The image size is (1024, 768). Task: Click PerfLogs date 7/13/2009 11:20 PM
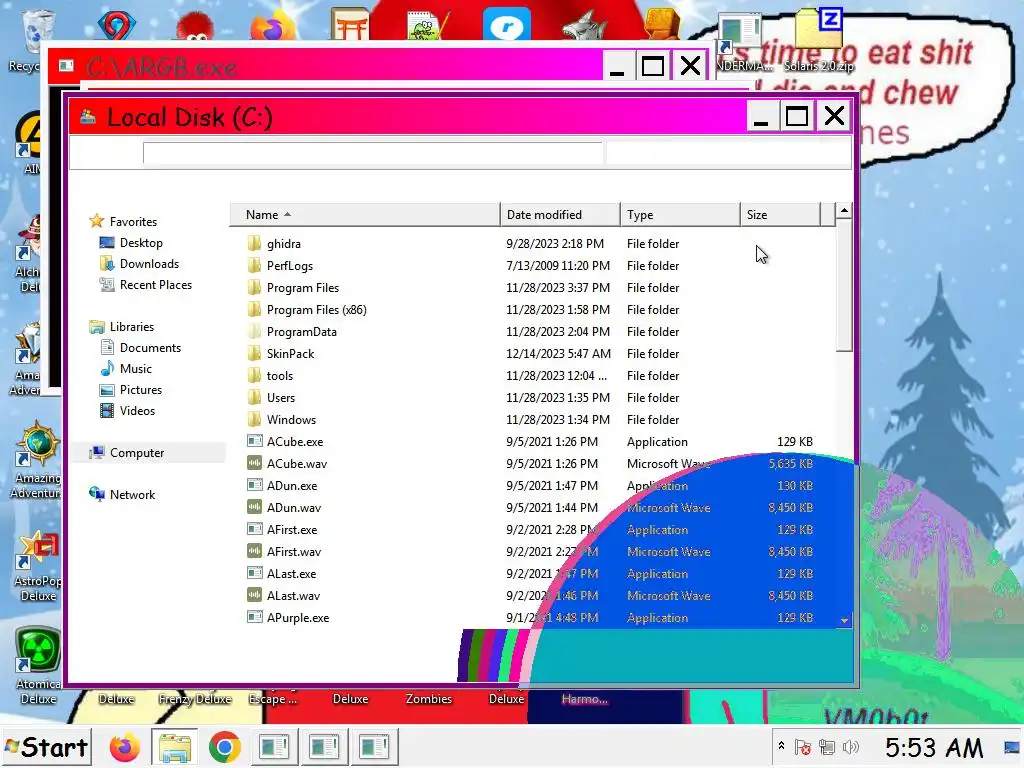coord(558,266)
